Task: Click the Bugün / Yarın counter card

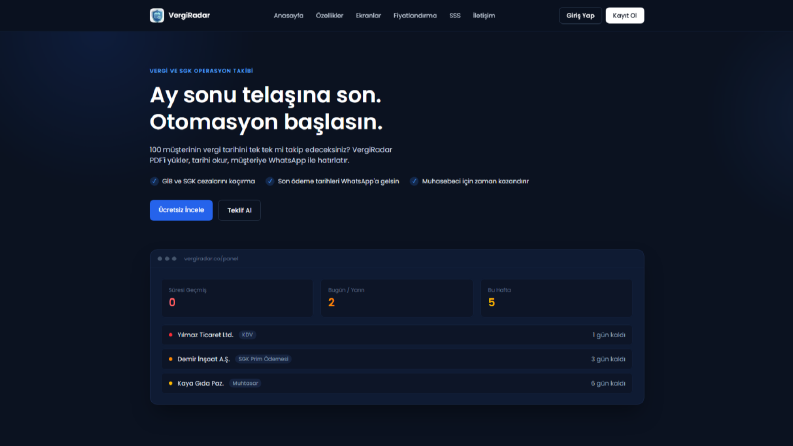Action: pos(396,298)
